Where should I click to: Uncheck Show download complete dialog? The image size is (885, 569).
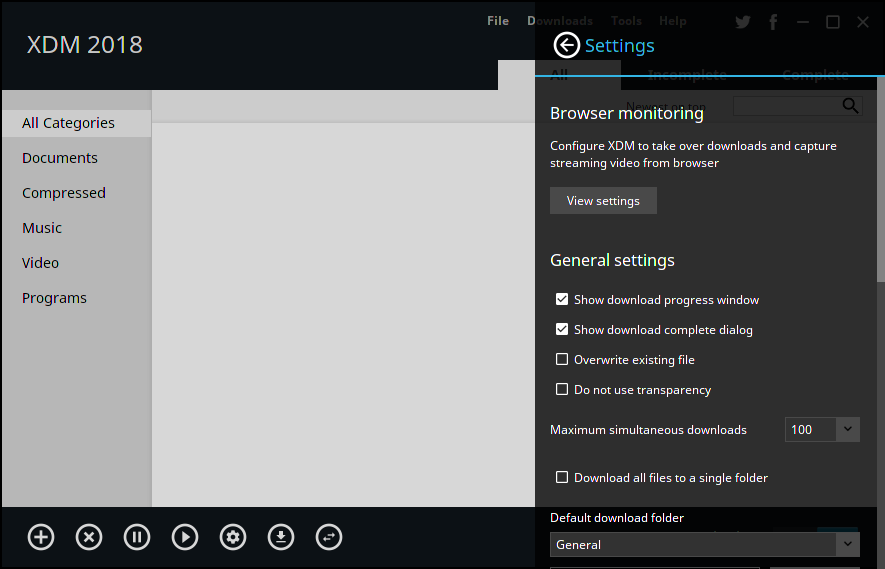point(562,329)
